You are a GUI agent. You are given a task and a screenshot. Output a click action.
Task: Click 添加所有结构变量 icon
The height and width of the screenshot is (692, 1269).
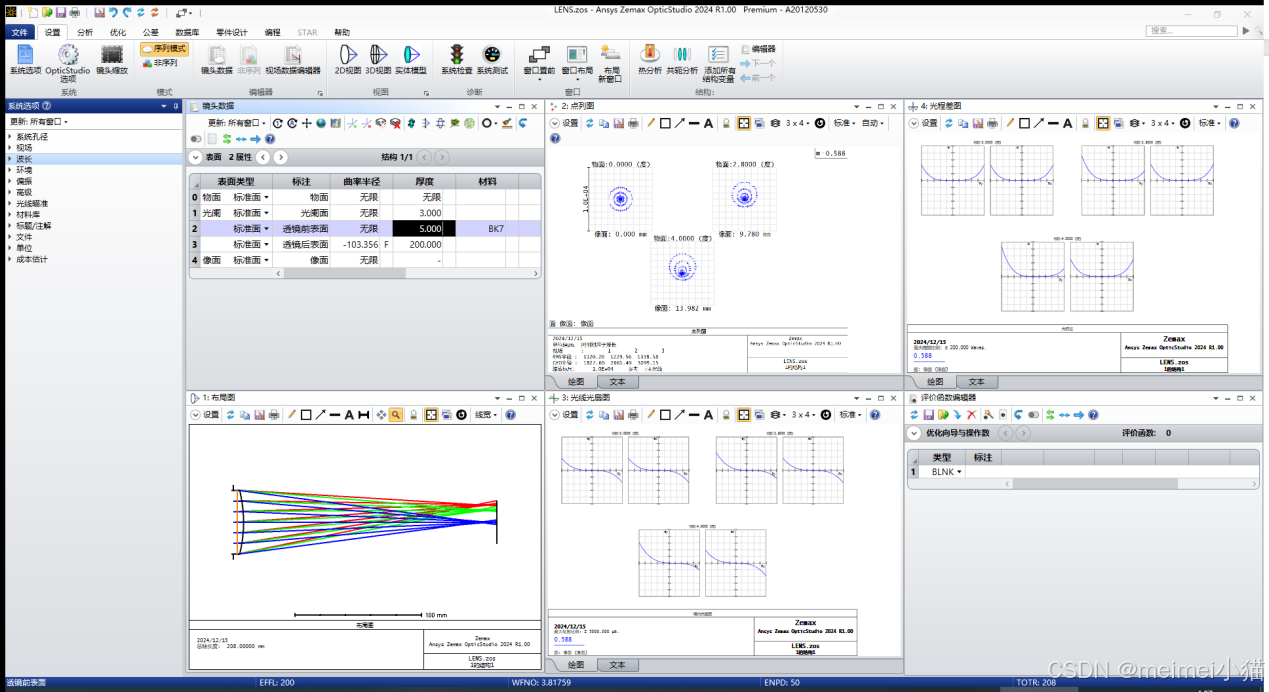pyautogui.click(x=719, y=63)
